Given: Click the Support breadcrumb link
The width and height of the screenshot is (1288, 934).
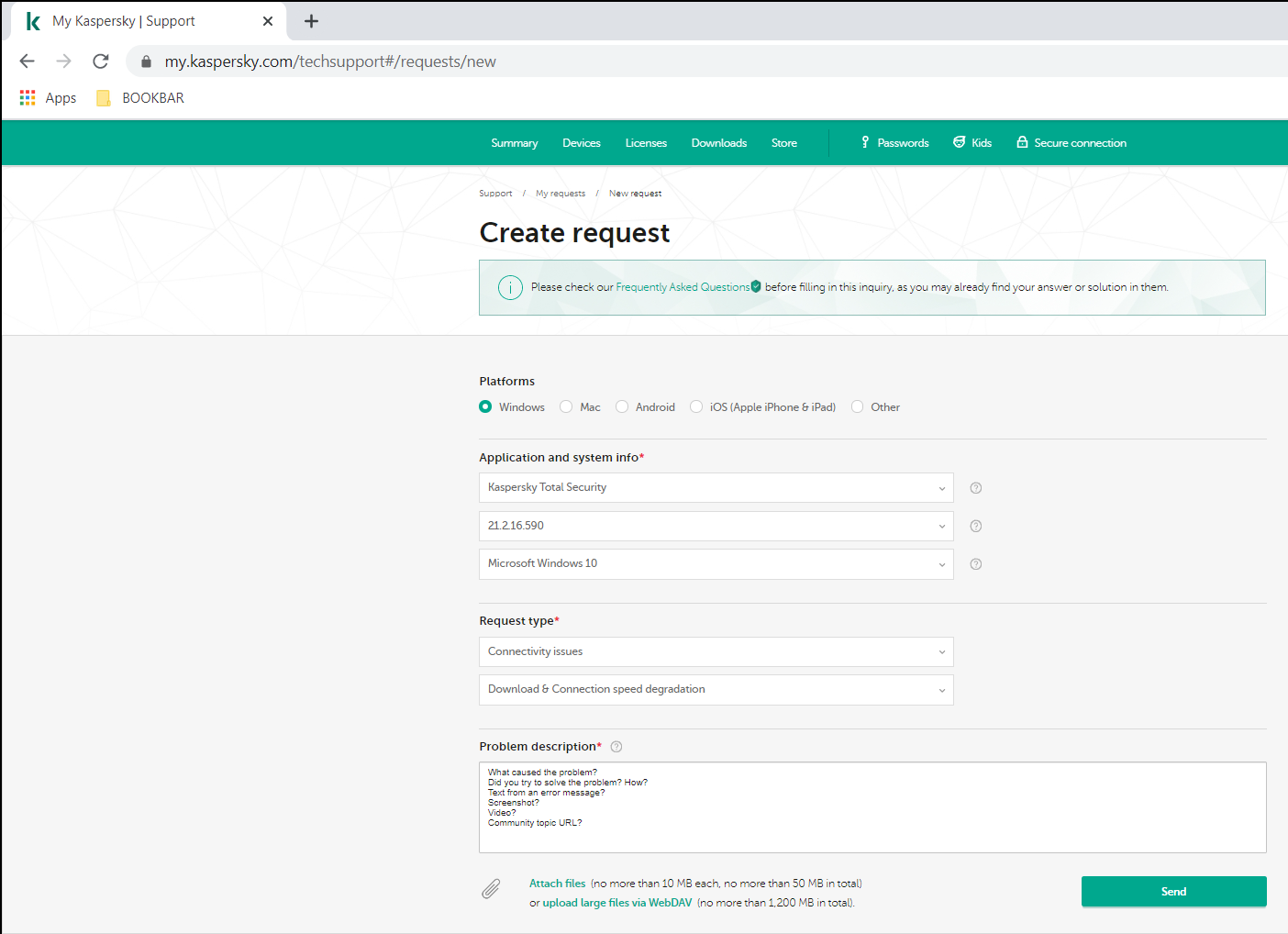Looking at the screenshot, I should tap(495, 194).
